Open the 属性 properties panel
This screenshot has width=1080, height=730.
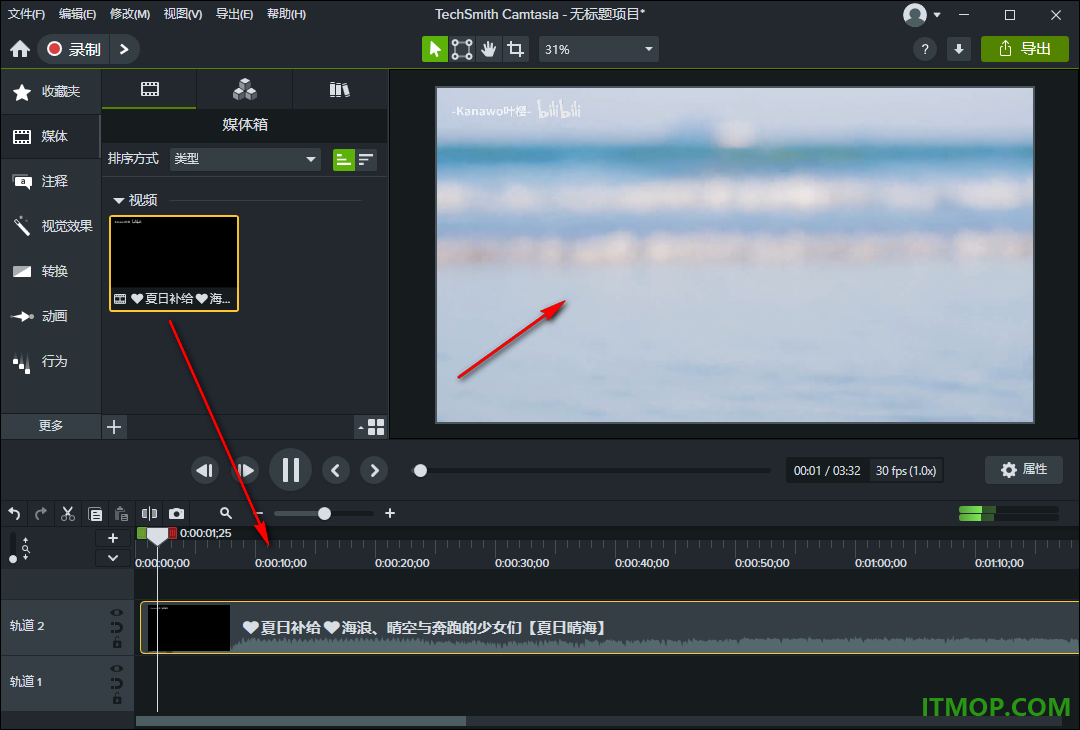[1024, 470]
